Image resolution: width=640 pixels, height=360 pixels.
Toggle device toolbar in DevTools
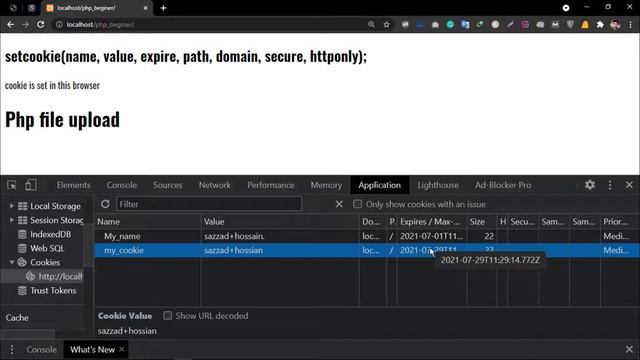click(x=31, y=185)
